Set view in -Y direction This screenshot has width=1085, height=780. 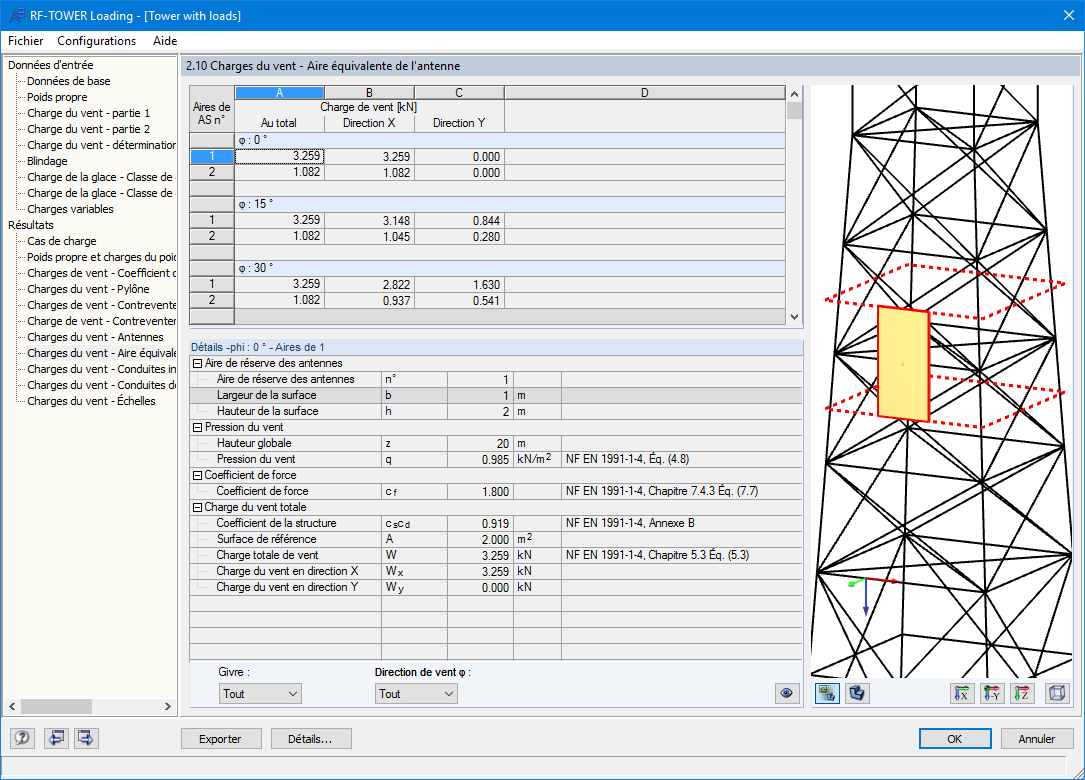992,693
